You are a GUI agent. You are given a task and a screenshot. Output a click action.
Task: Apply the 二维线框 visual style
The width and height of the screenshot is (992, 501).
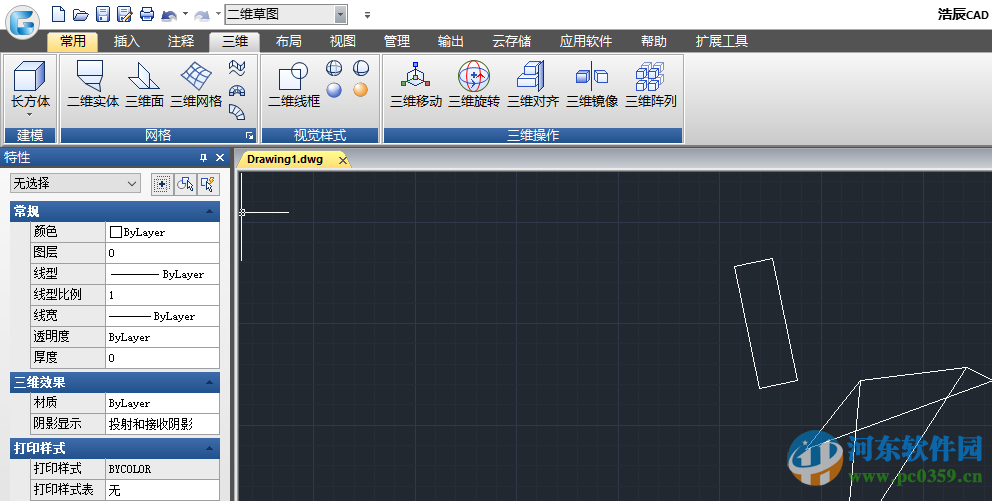click(294, 84)
